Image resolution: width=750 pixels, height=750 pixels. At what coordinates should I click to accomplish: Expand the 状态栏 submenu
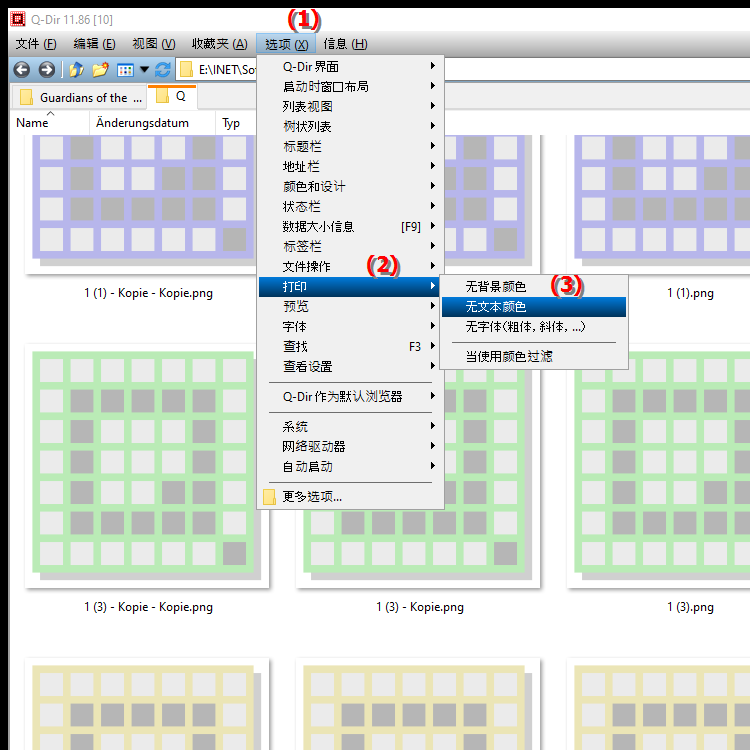[x=351, y=206]
